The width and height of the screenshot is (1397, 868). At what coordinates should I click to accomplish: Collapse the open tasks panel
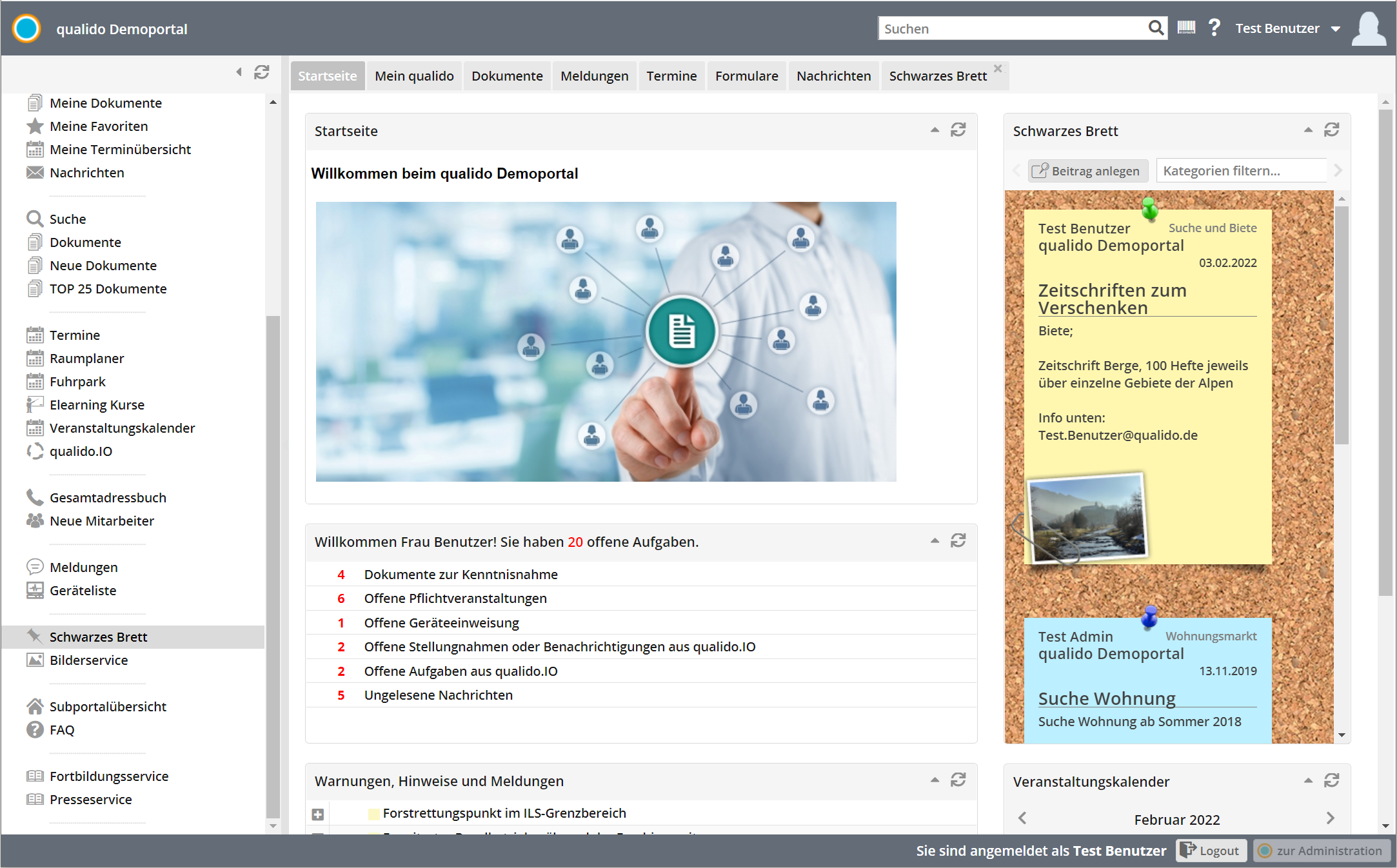[x=935, y=541]
